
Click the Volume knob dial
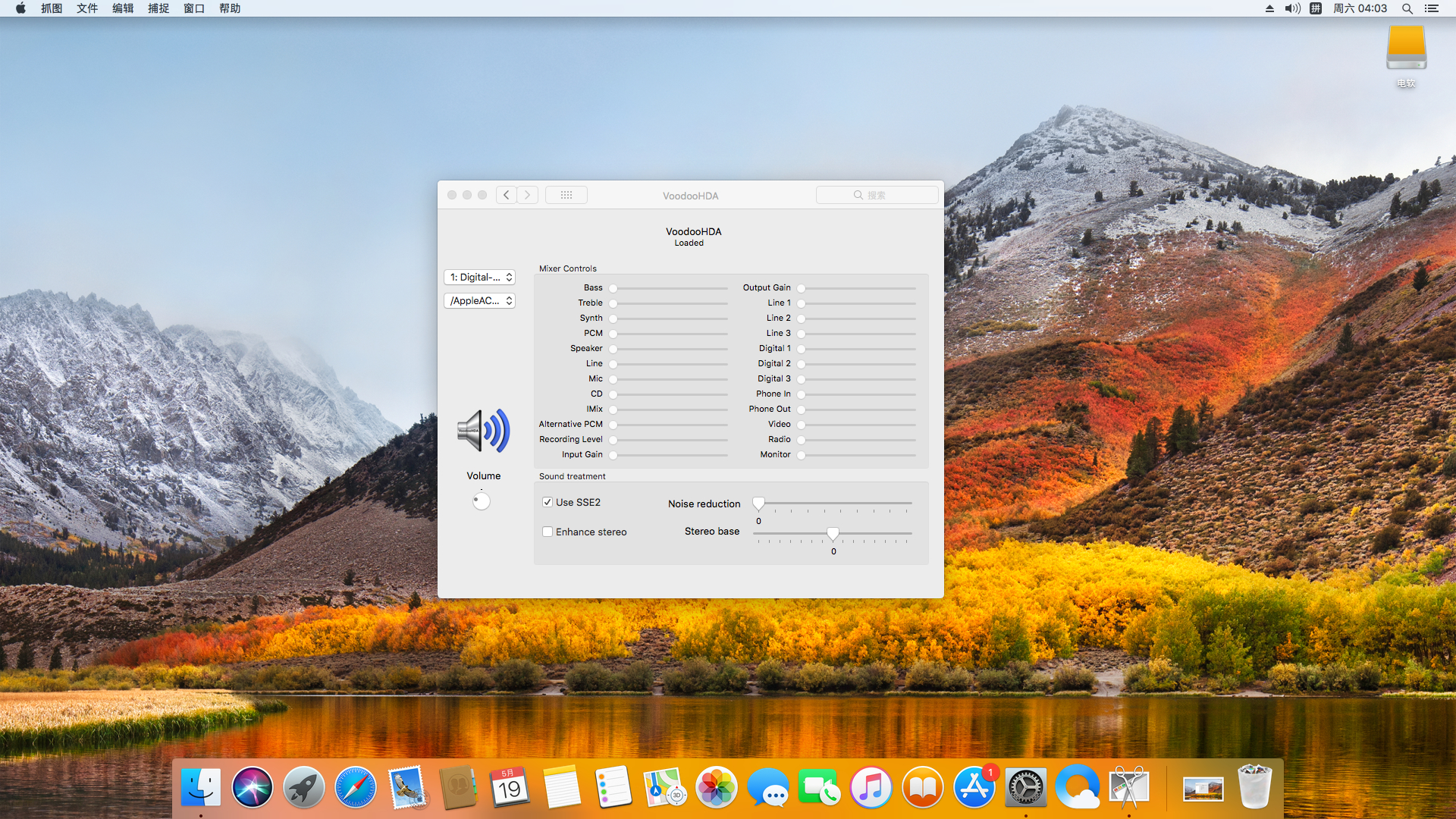coord(482,500)
